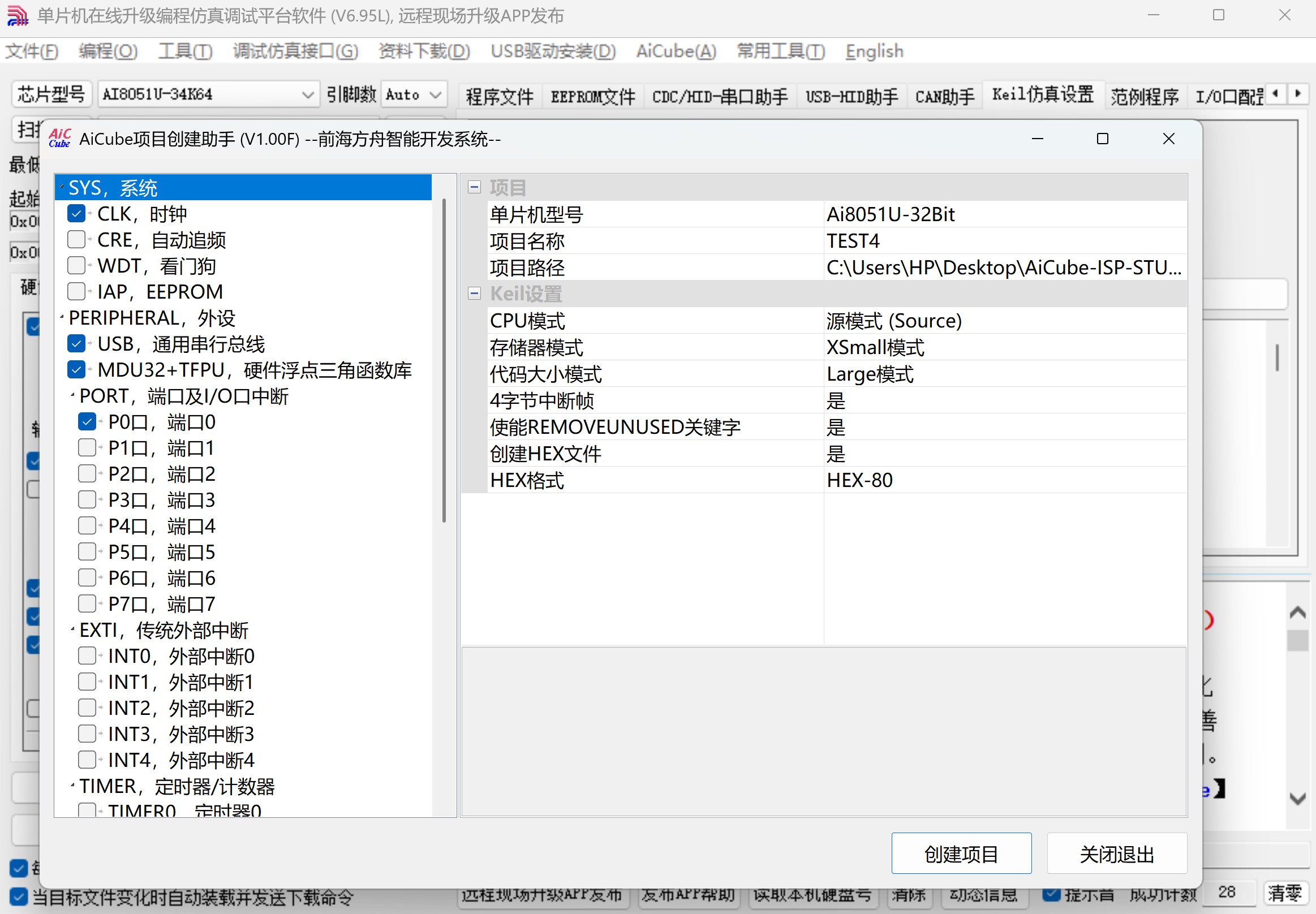Open the CDC/HID-串口助手 tab
Image resolution: width=1316 pixels, height=914 pixels.
point(720,96)
